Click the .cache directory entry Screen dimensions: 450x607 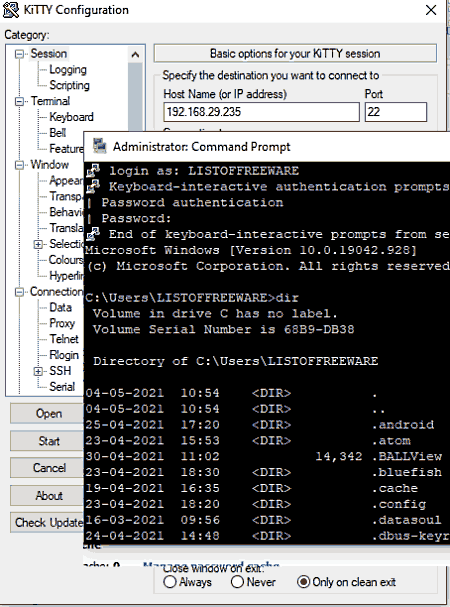(x=395, y=488)
